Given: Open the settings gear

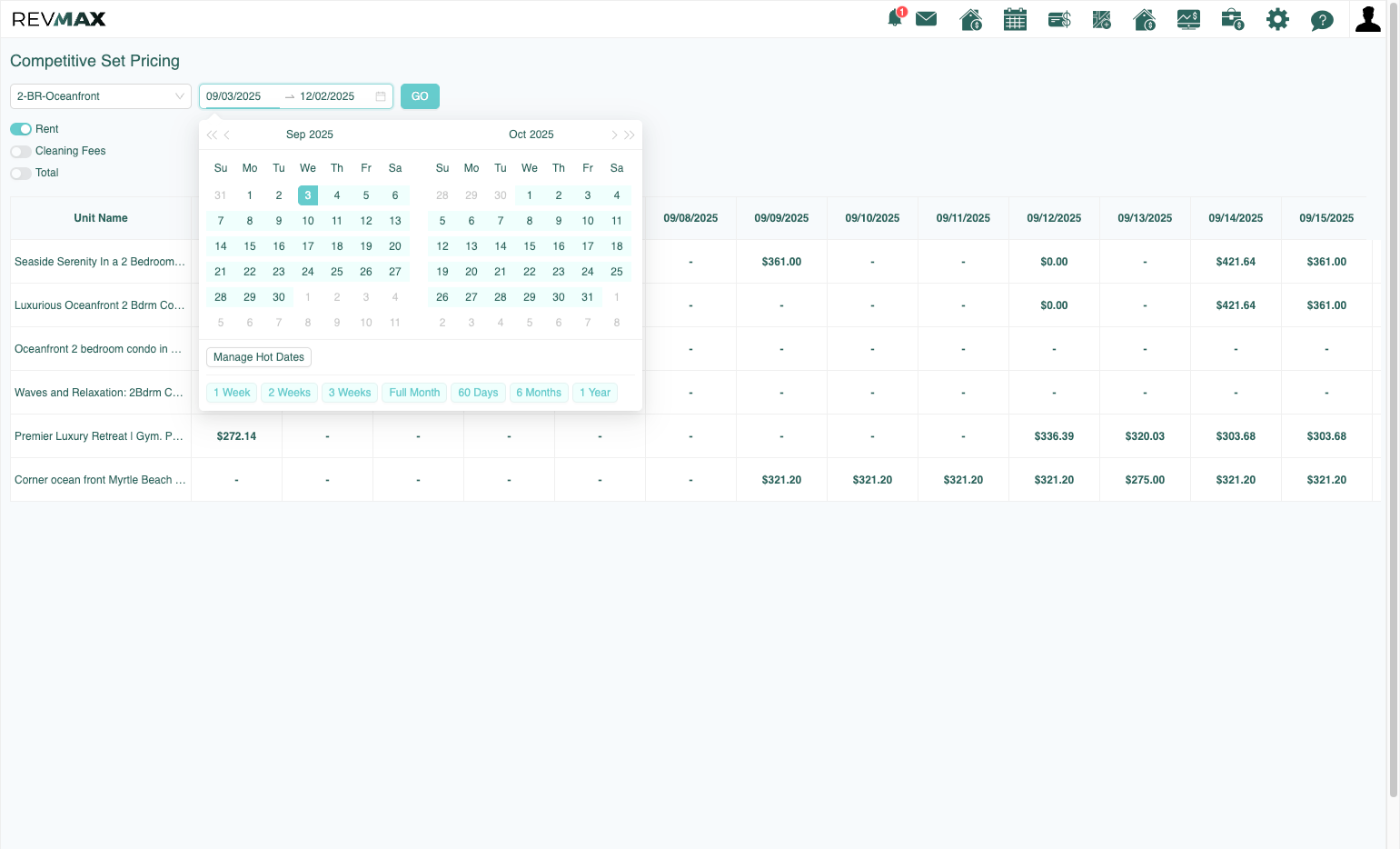Looking at the screenshot, I should (x=1277, y=19).
